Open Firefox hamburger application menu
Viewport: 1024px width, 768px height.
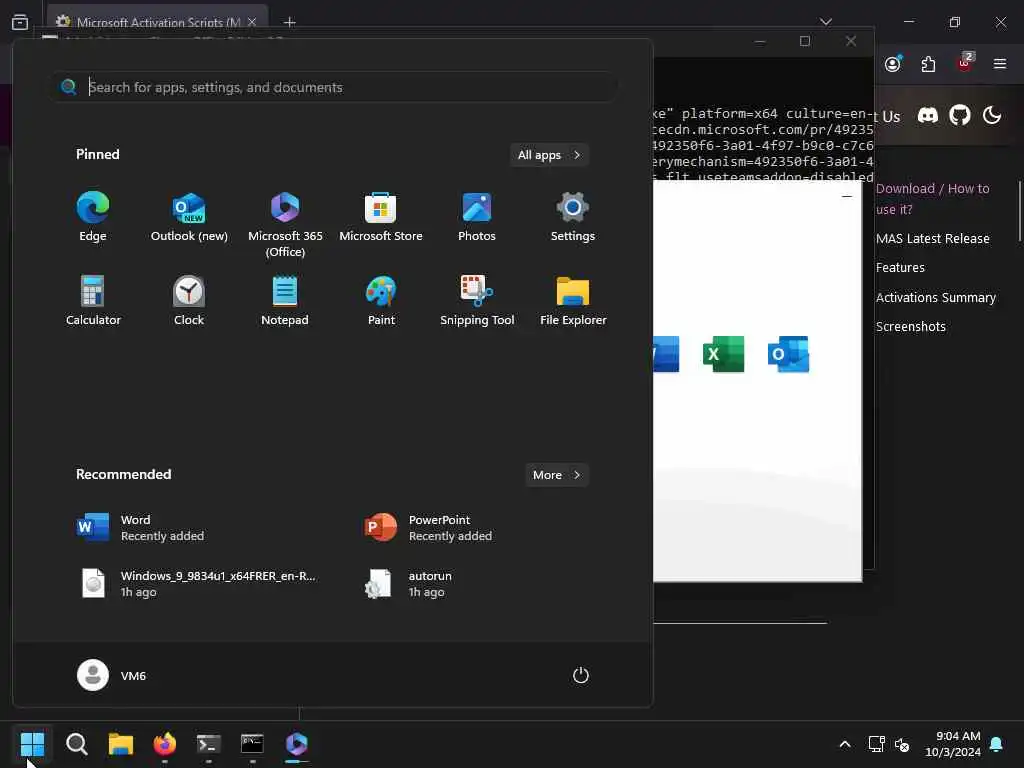[999, 63]
